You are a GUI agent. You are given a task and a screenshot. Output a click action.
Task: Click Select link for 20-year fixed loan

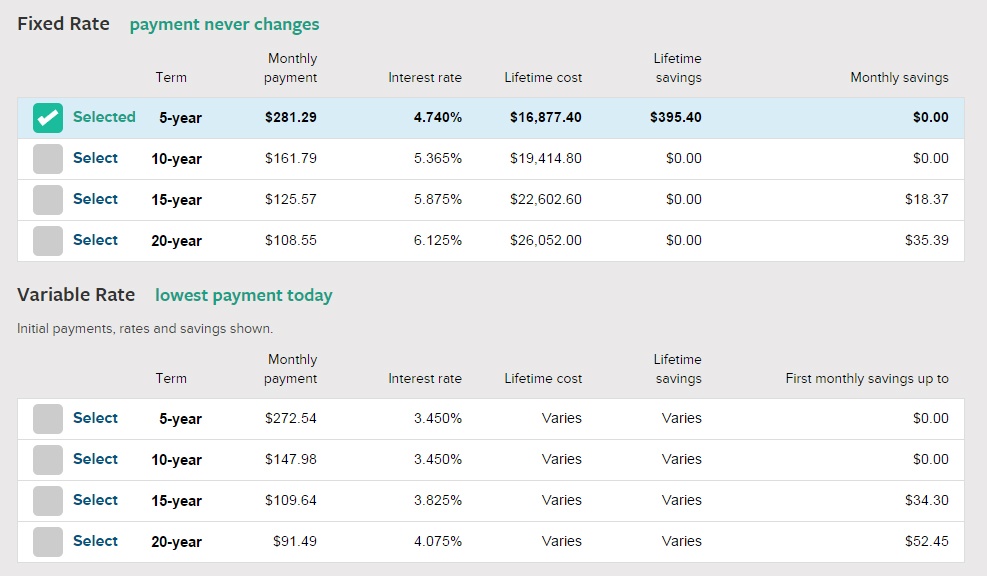point(95,240)
